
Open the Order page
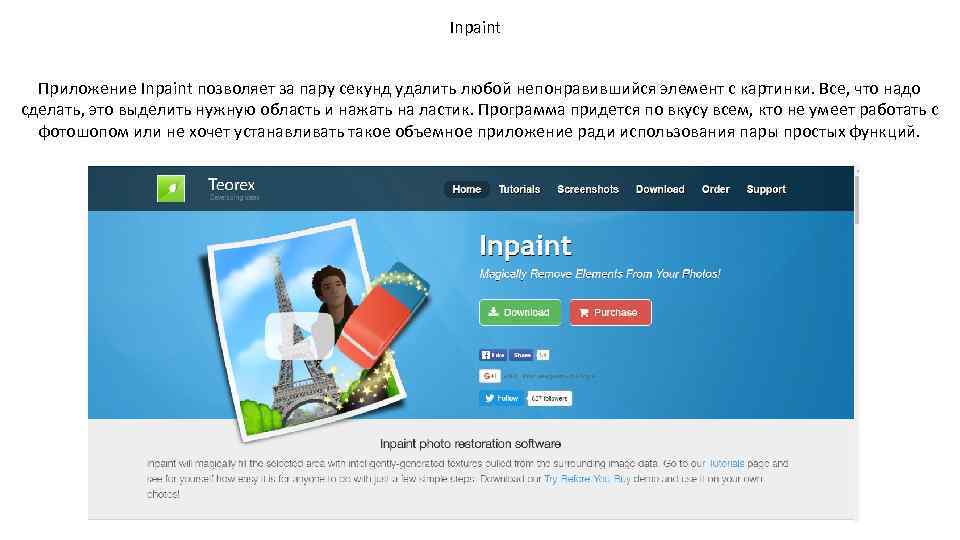click(716, 189)
